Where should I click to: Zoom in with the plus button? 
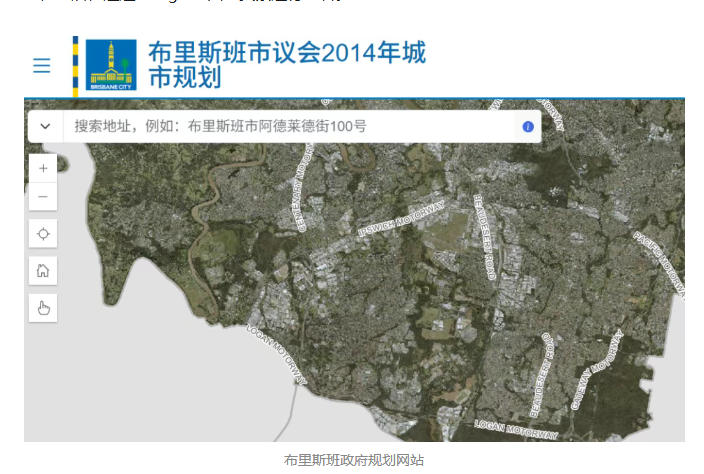pos(43,168)
